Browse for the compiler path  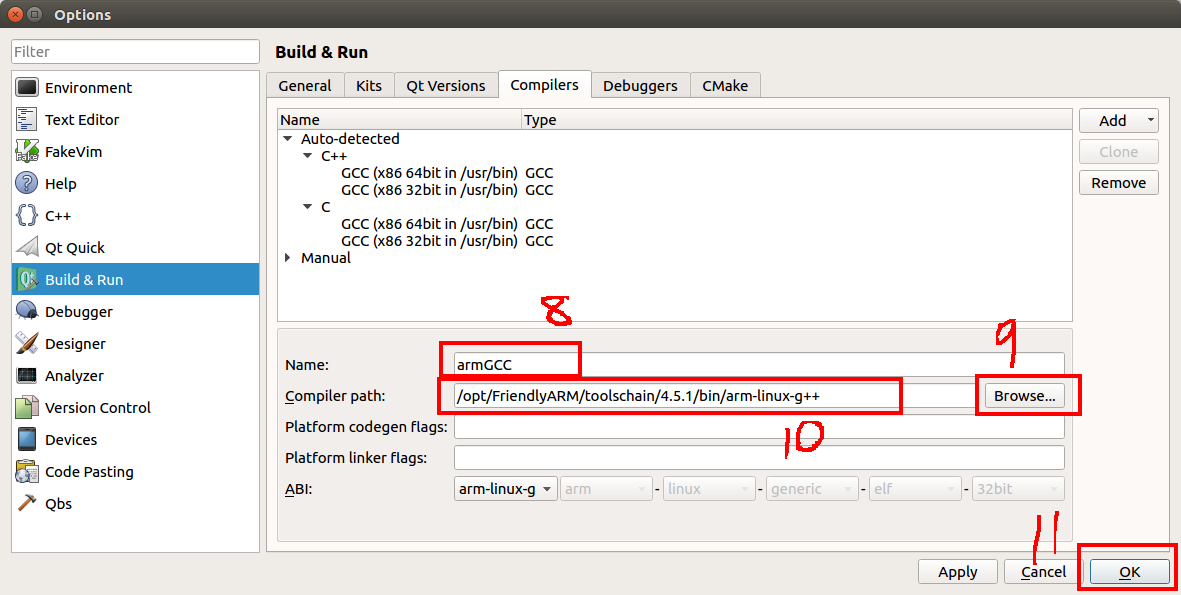point(1024,395)
